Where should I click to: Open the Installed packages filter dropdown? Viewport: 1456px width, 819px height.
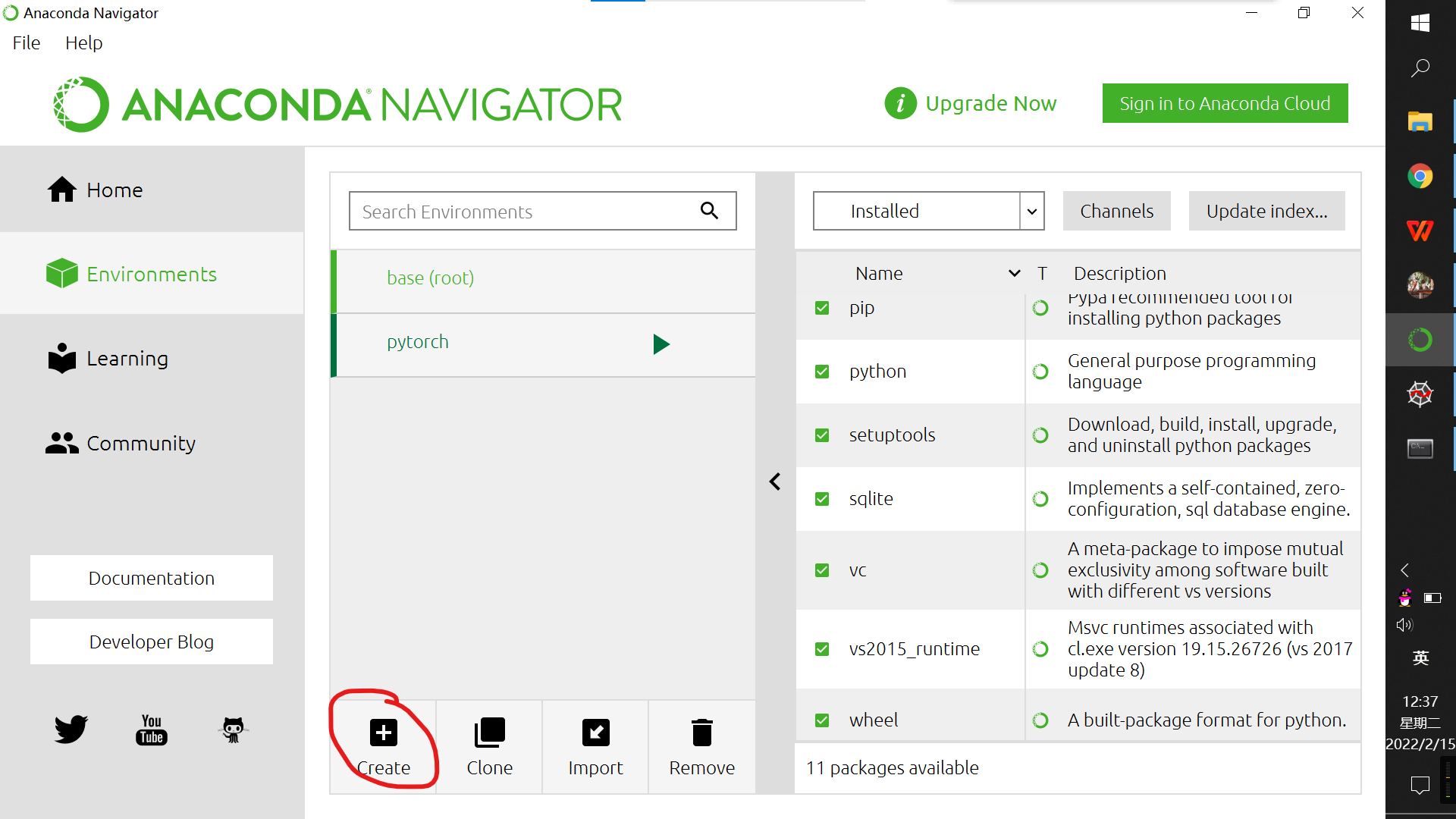pyautogui.click(x=928, y=211)
